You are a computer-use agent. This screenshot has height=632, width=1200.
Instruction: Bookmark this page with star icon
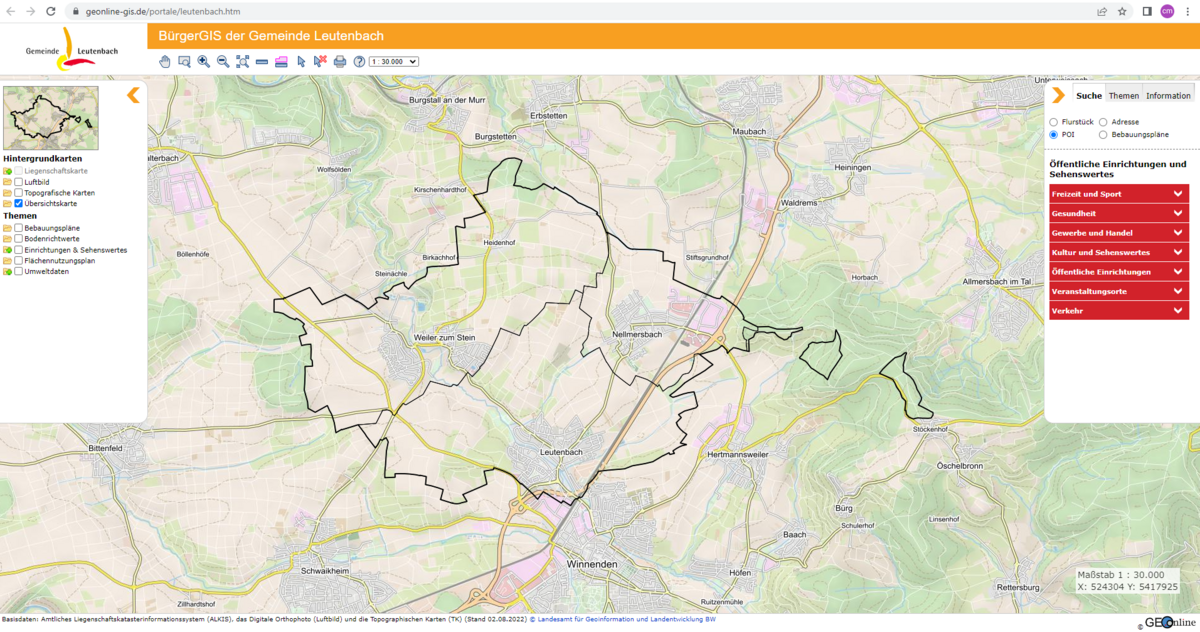pos(1122,11)
